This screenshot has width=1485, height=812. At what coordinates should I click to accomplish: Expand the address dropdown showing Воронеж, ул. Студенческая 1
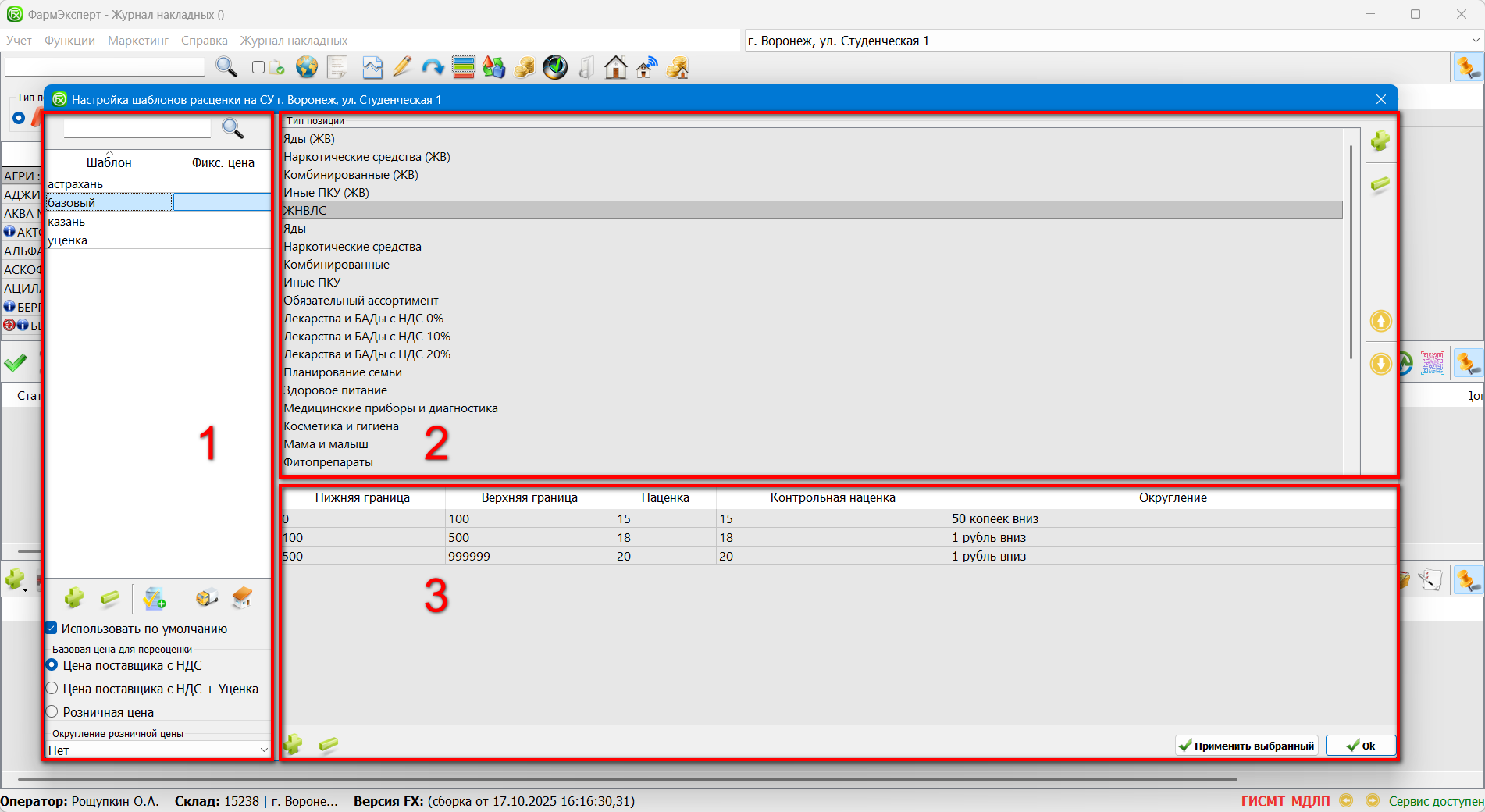(x=1475, y=41)
